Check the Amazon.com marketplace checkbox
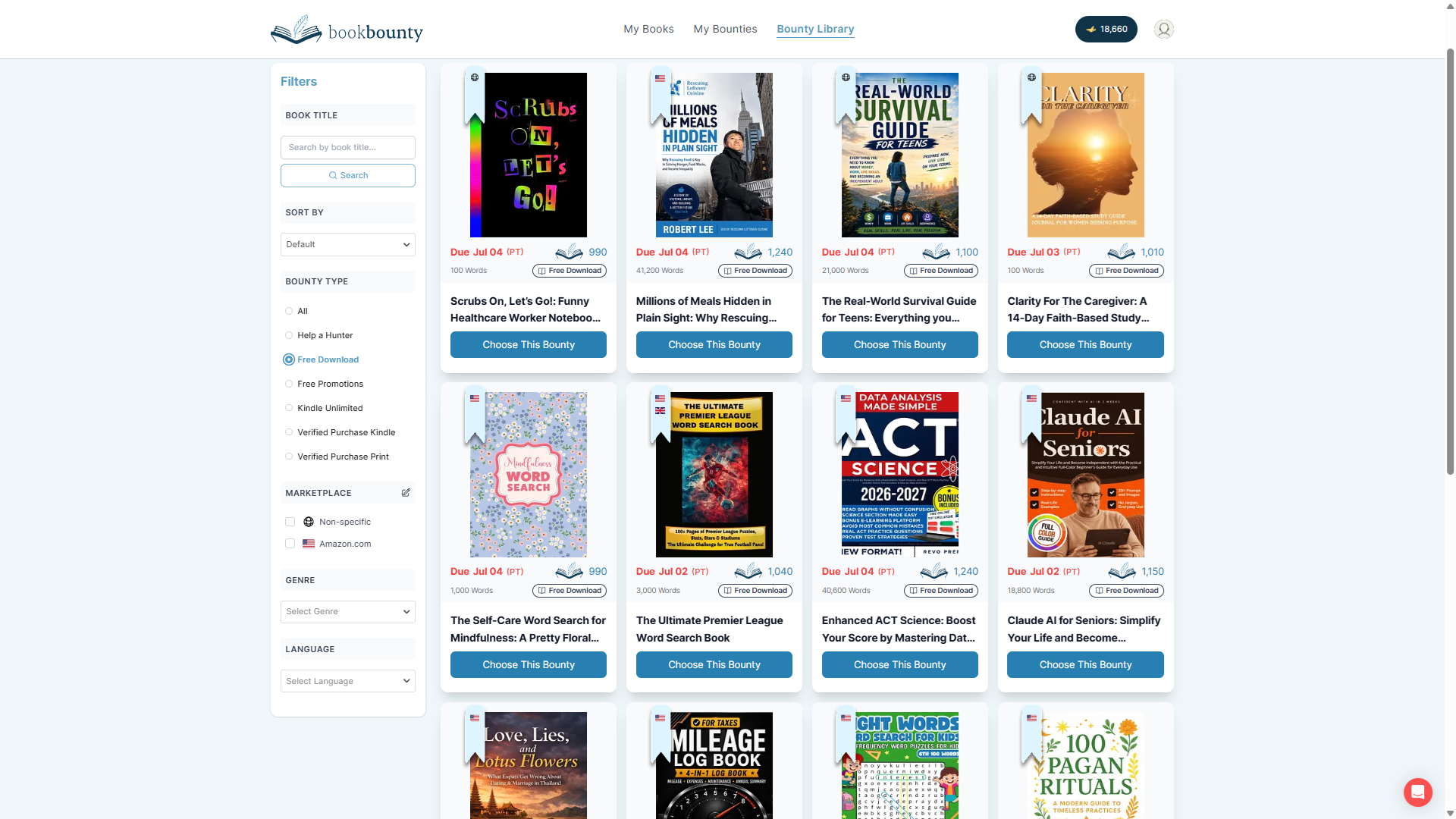The width and height of the screenshot is (1456, 819). [290, 544]
